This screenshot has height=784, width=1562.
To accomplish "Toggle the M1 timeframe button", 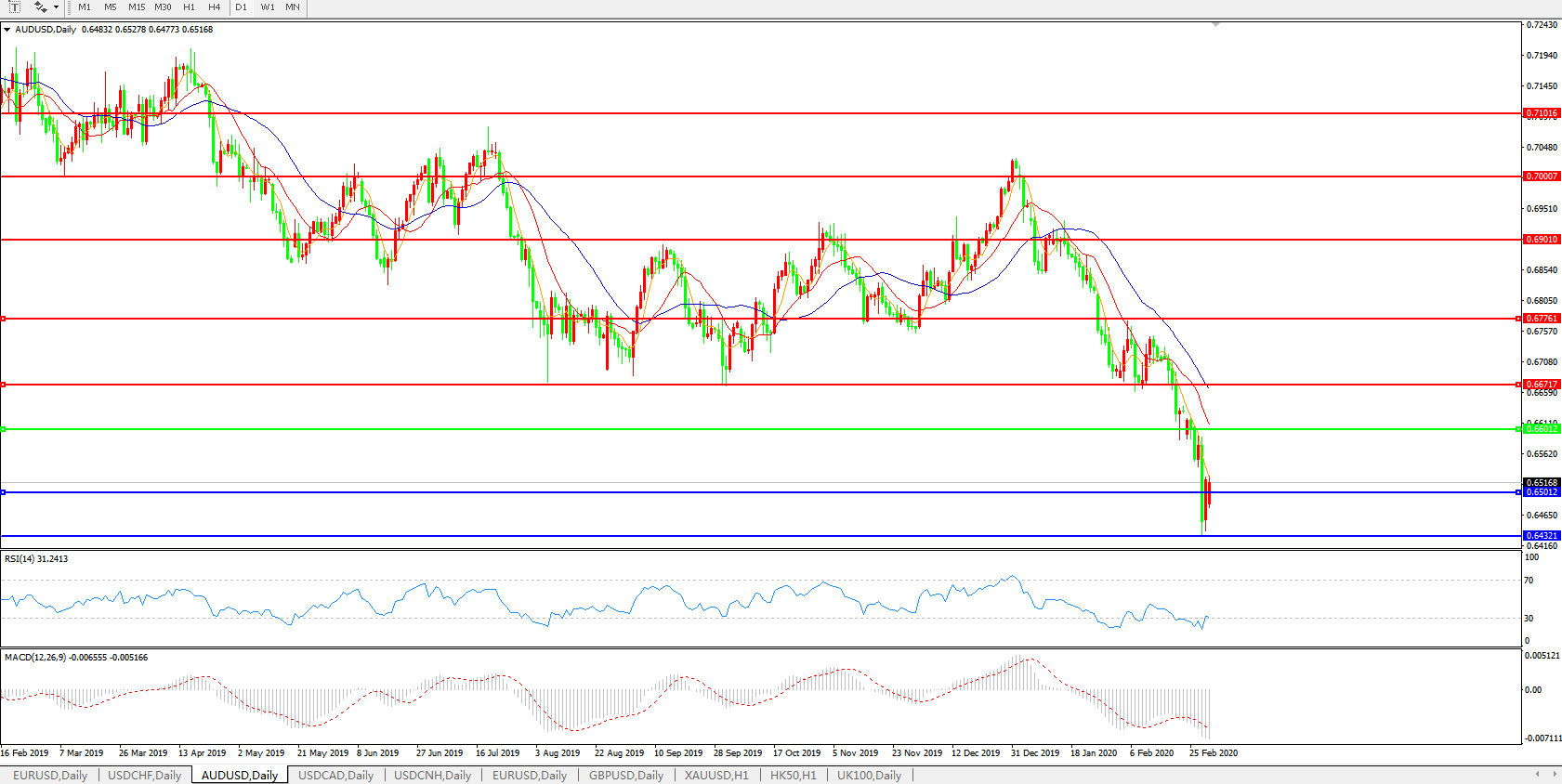I will [x=85, y=7].
